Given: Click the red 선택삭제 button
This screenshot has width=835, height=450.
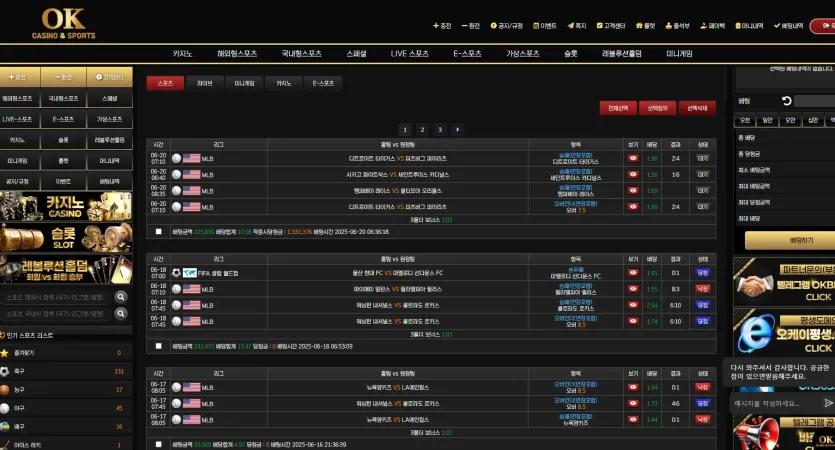Looking at the screenshot, I should click(697, 108).
